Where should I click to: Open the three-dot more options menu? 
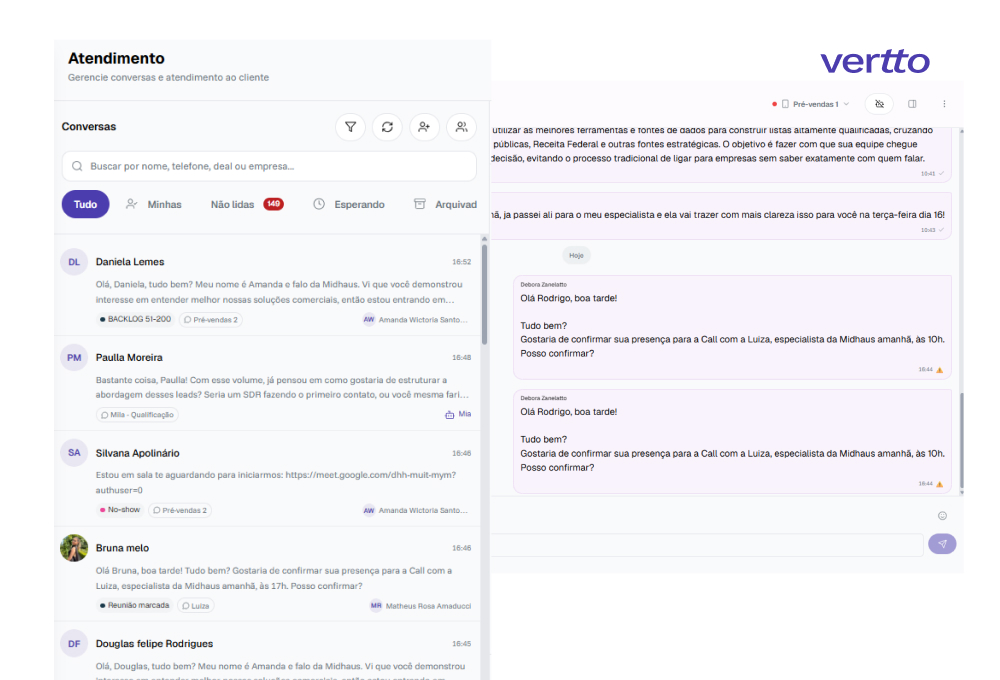click(945, 104)
